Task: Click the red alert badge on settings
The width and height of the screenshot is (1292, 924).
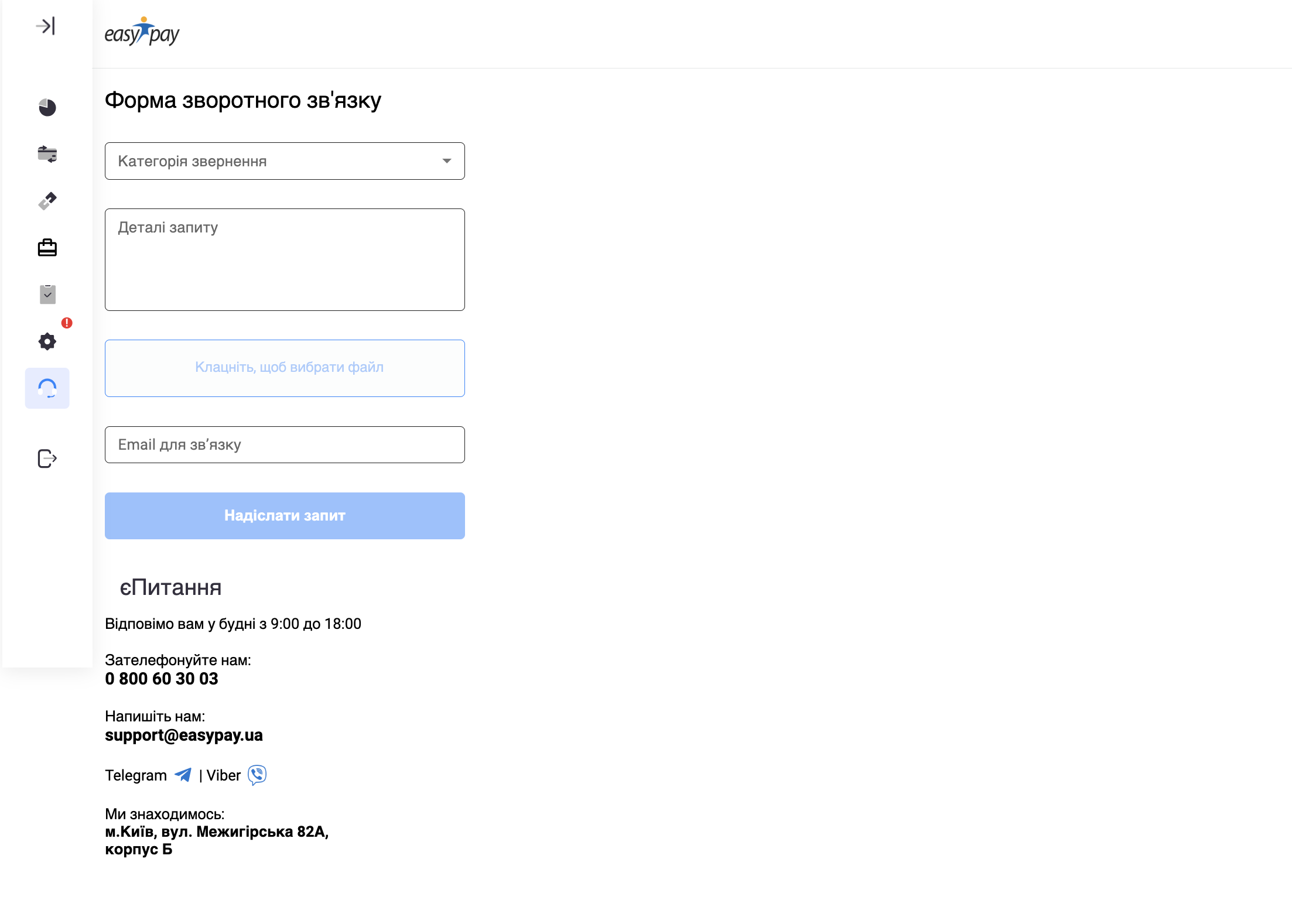Action: [x=67, y=323]
